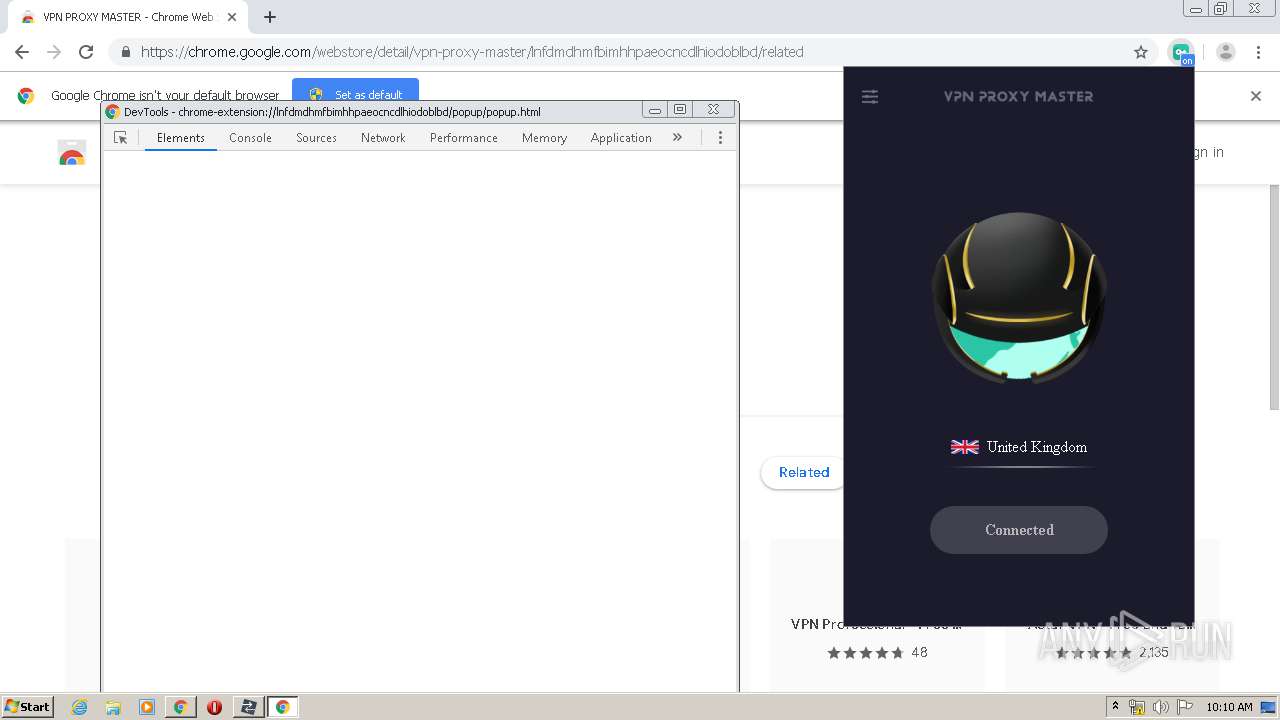The image size is (1280, 720).
Task: Click the United Kingdom flag icon
Action: [x=965, y=447]
